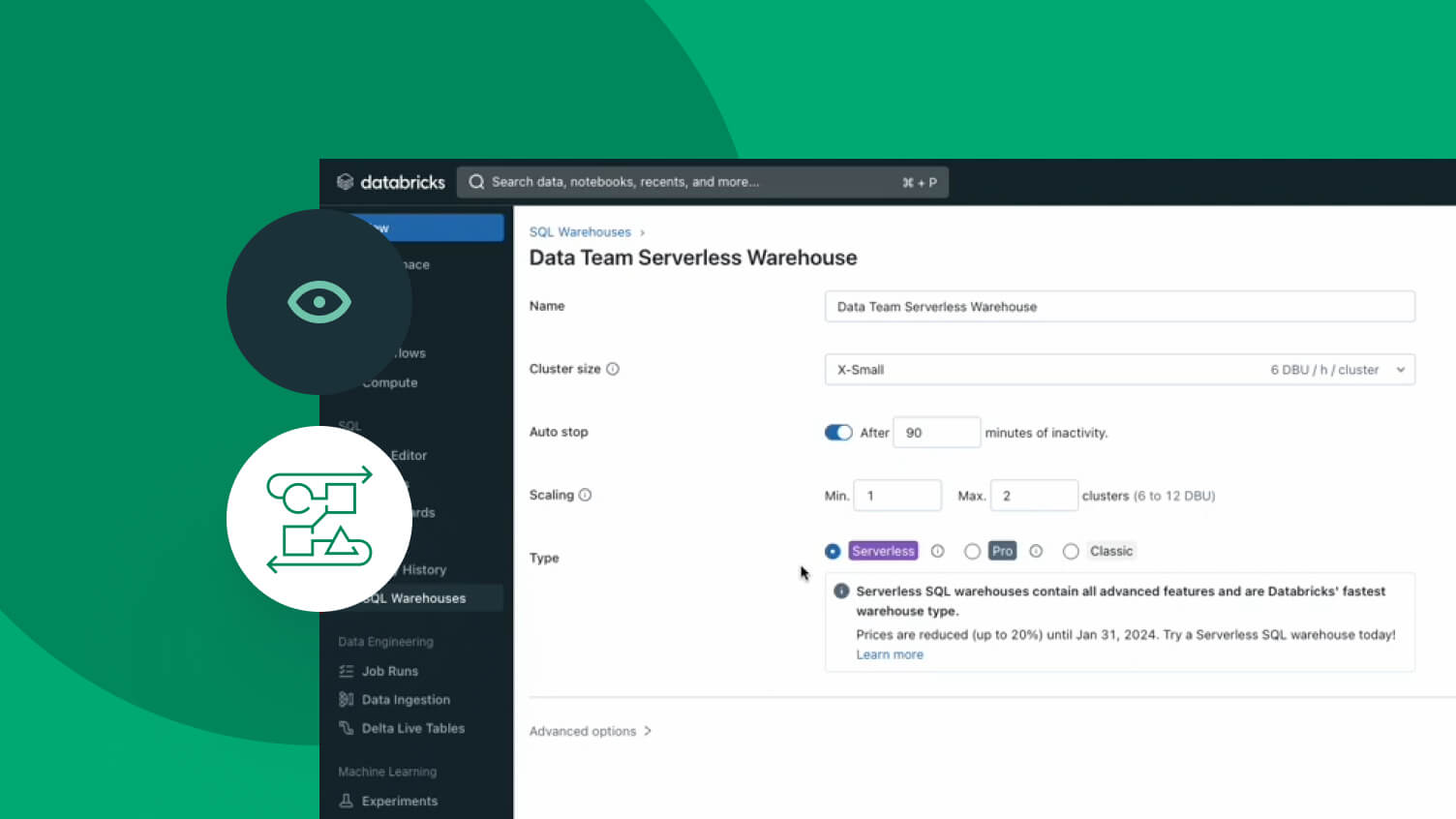Disable the Auto stop toggle
Viewport: 1456px width, 819px height.
838,433
